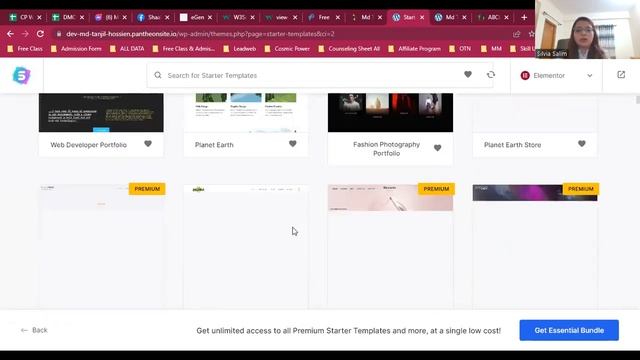Switch to the CP browser tab

click(x=25, y=17)
